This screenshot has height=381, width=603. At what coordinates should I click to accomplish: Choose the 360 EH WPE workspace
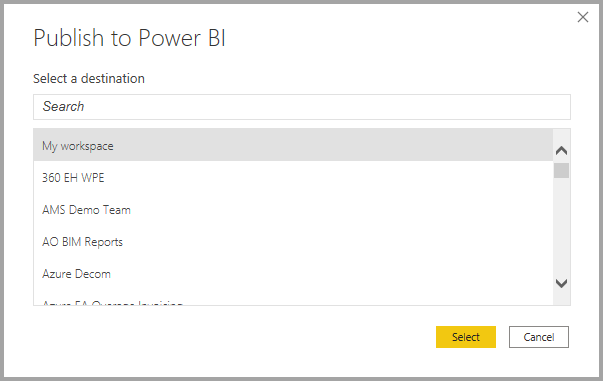pyautogui.click(x=293, y=178)
